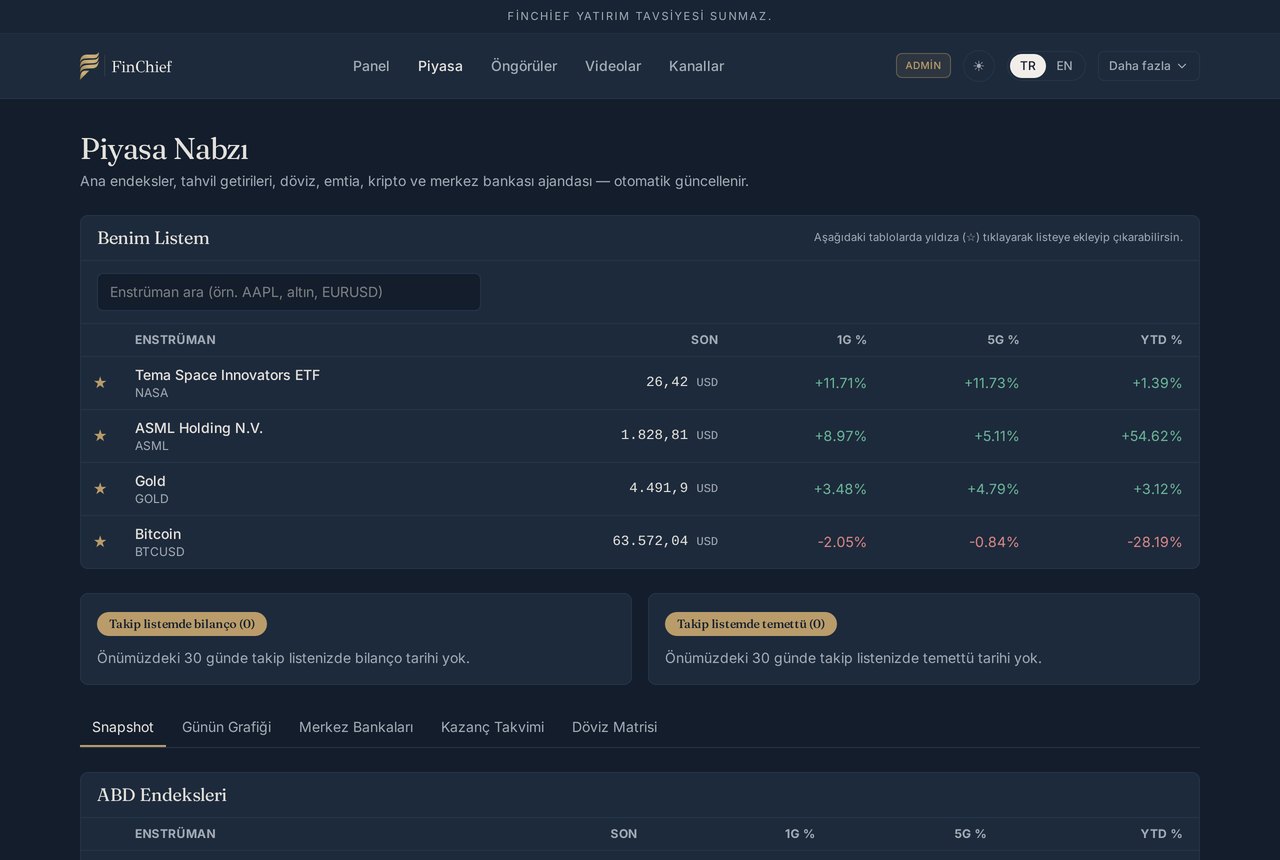Image resolution: width=1280 pixels, height=860 pixels.
Task: Click the +3.48% daily change value
Action: 840,489
